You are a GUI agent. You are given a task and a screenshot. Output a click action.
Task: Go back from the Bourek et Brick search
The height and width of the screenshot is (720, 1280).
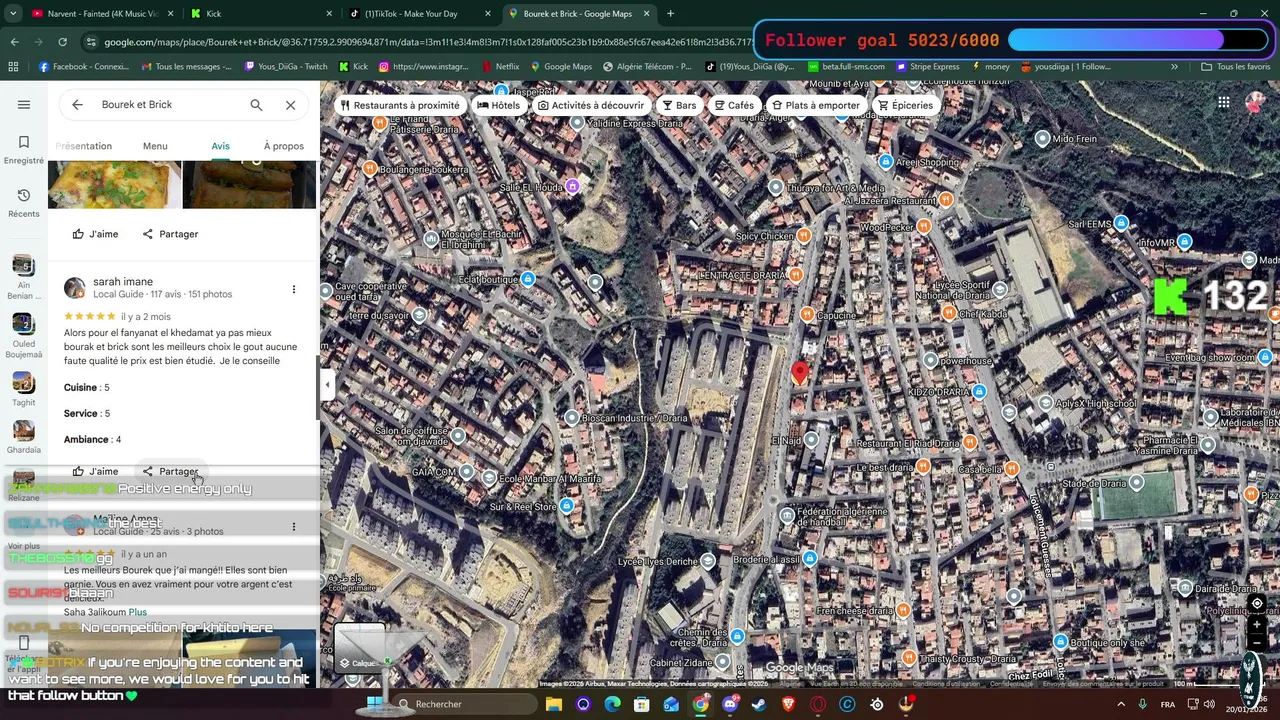click(x=77, y=105)
